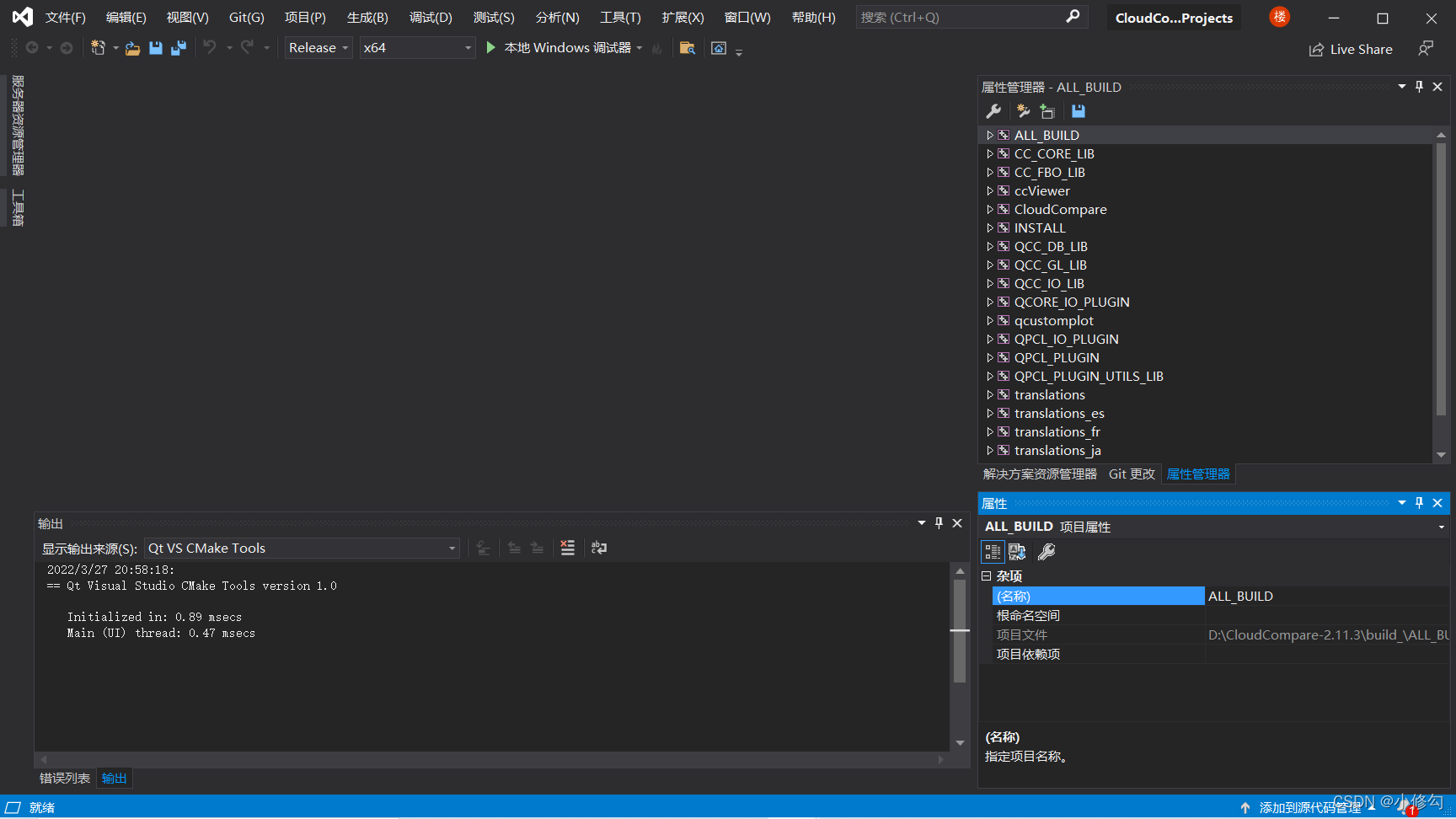Click the hot reload flame icon

pos(657,48)
